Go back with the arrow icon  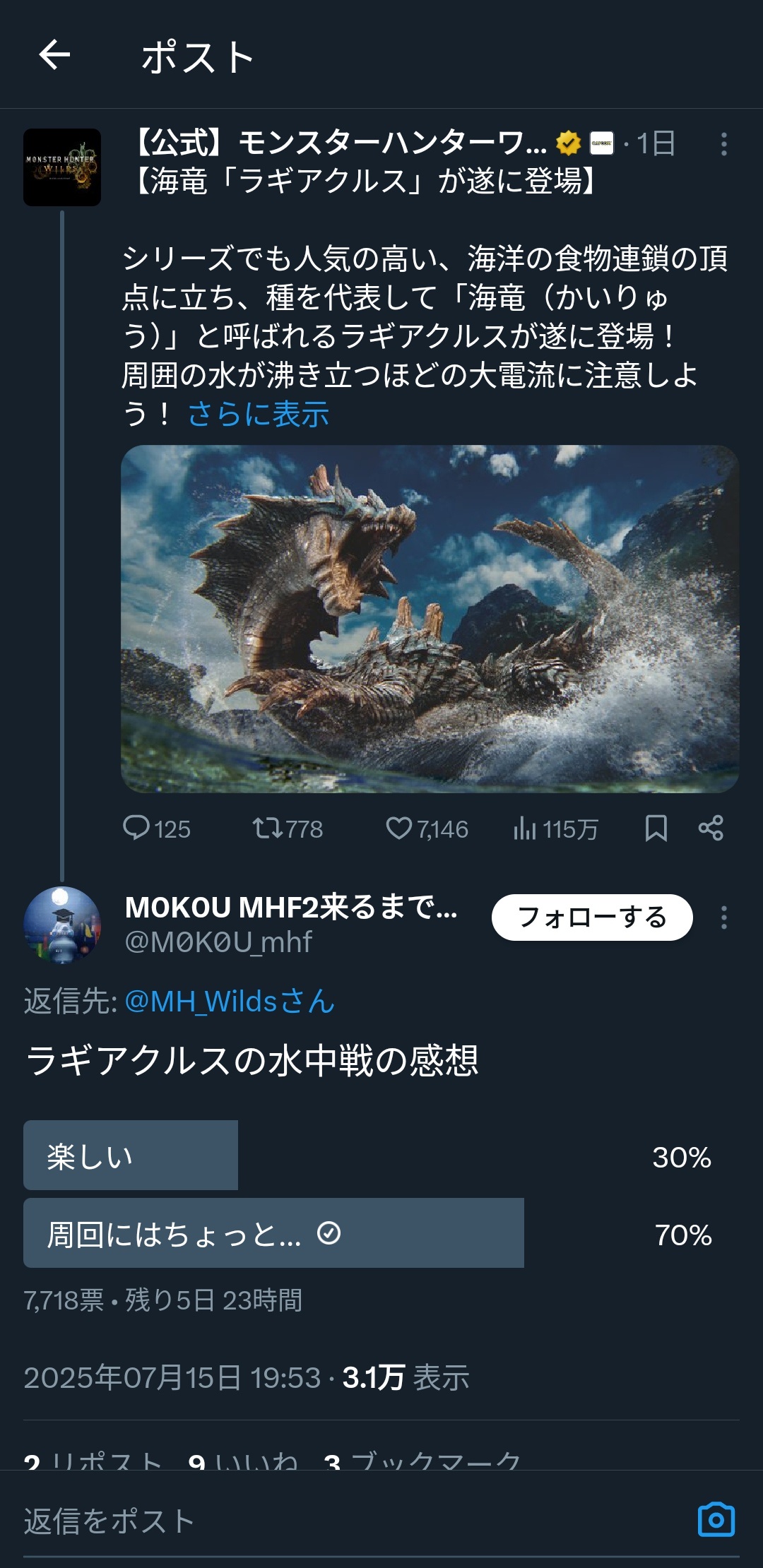click(x=54, y=55)
